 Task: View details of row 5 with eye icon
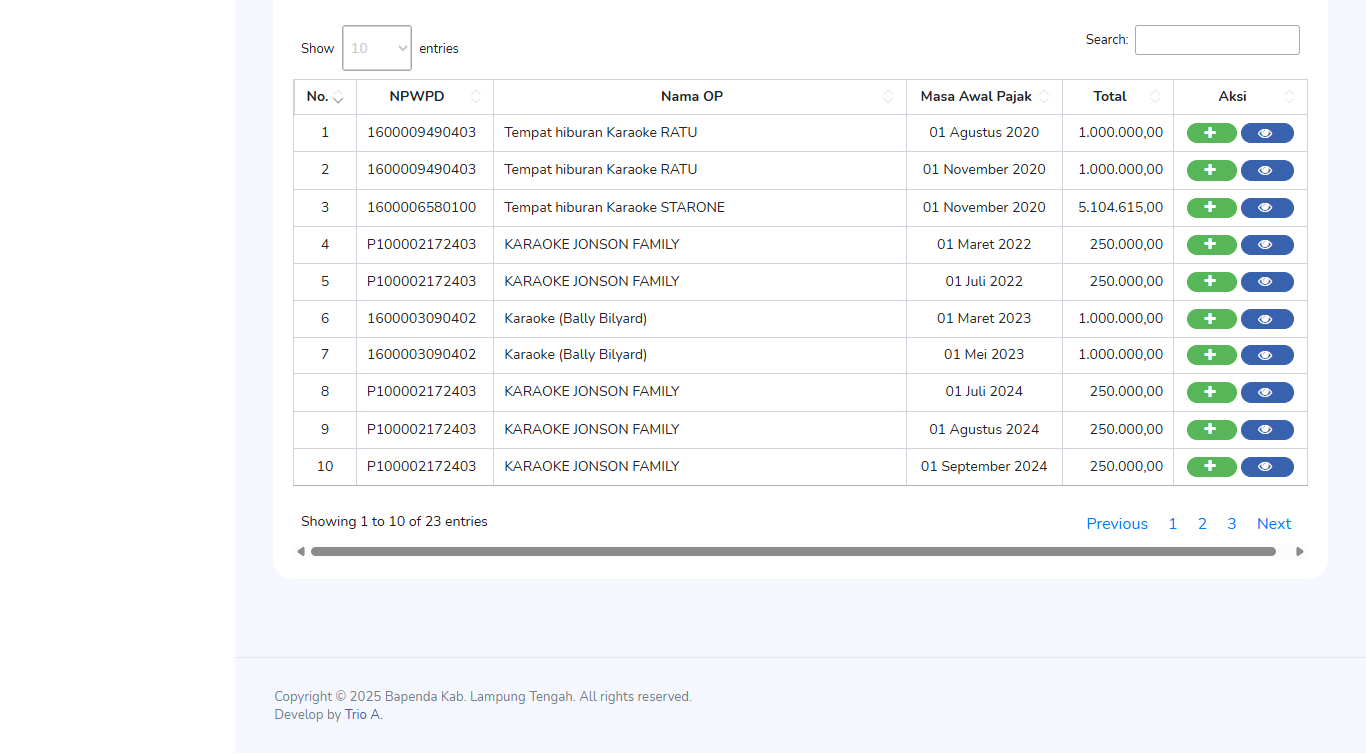[x=1266, y=282]
